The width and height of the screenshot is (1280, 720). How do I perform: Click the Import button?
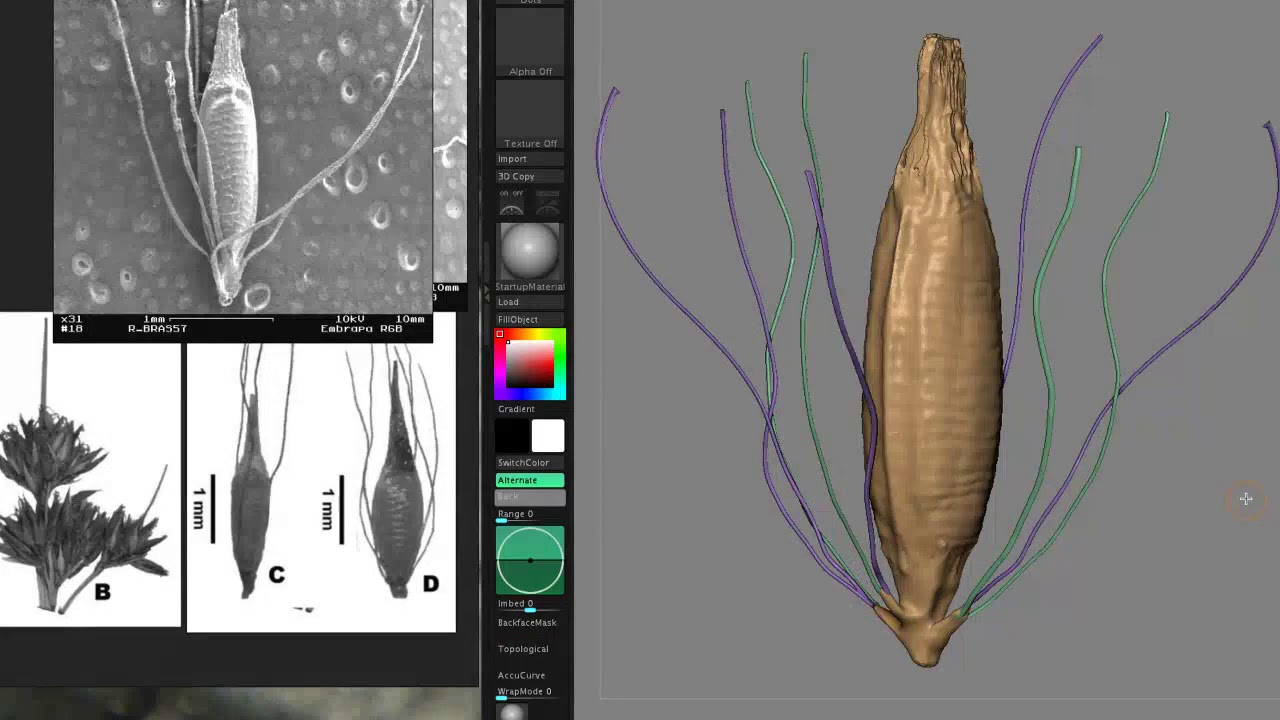tap(530, 159)
